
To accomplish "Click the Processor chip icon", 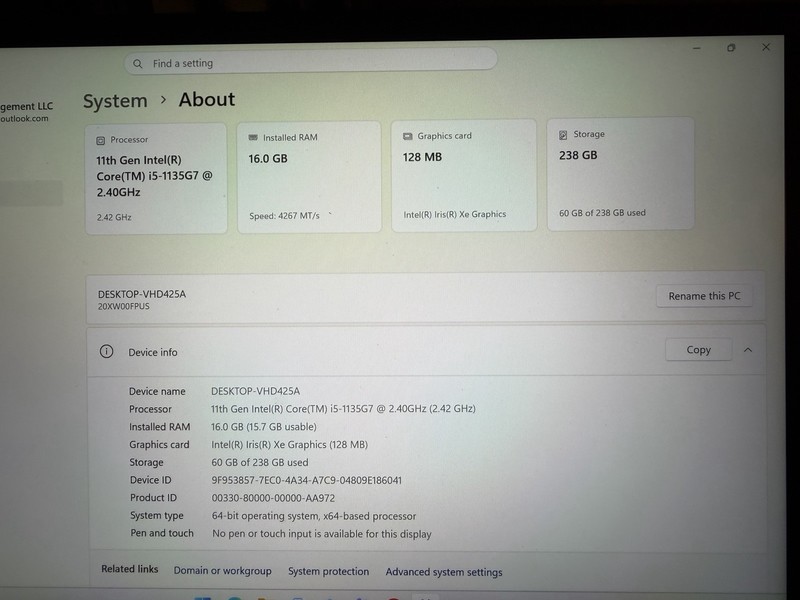I will 101,140.
